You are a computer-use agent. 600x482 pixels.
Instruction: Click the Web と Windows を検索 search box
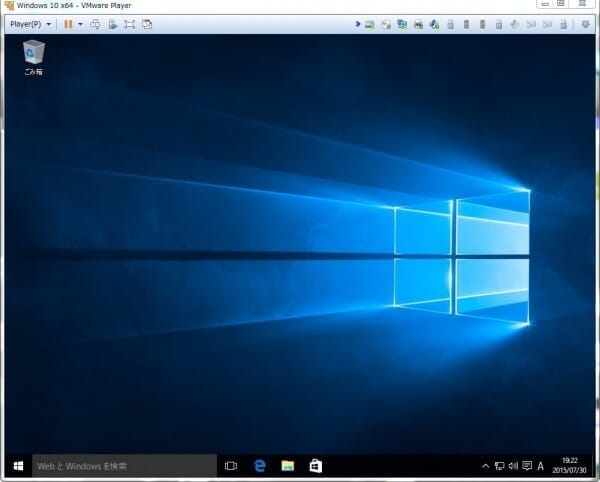(x=125, y=466)
